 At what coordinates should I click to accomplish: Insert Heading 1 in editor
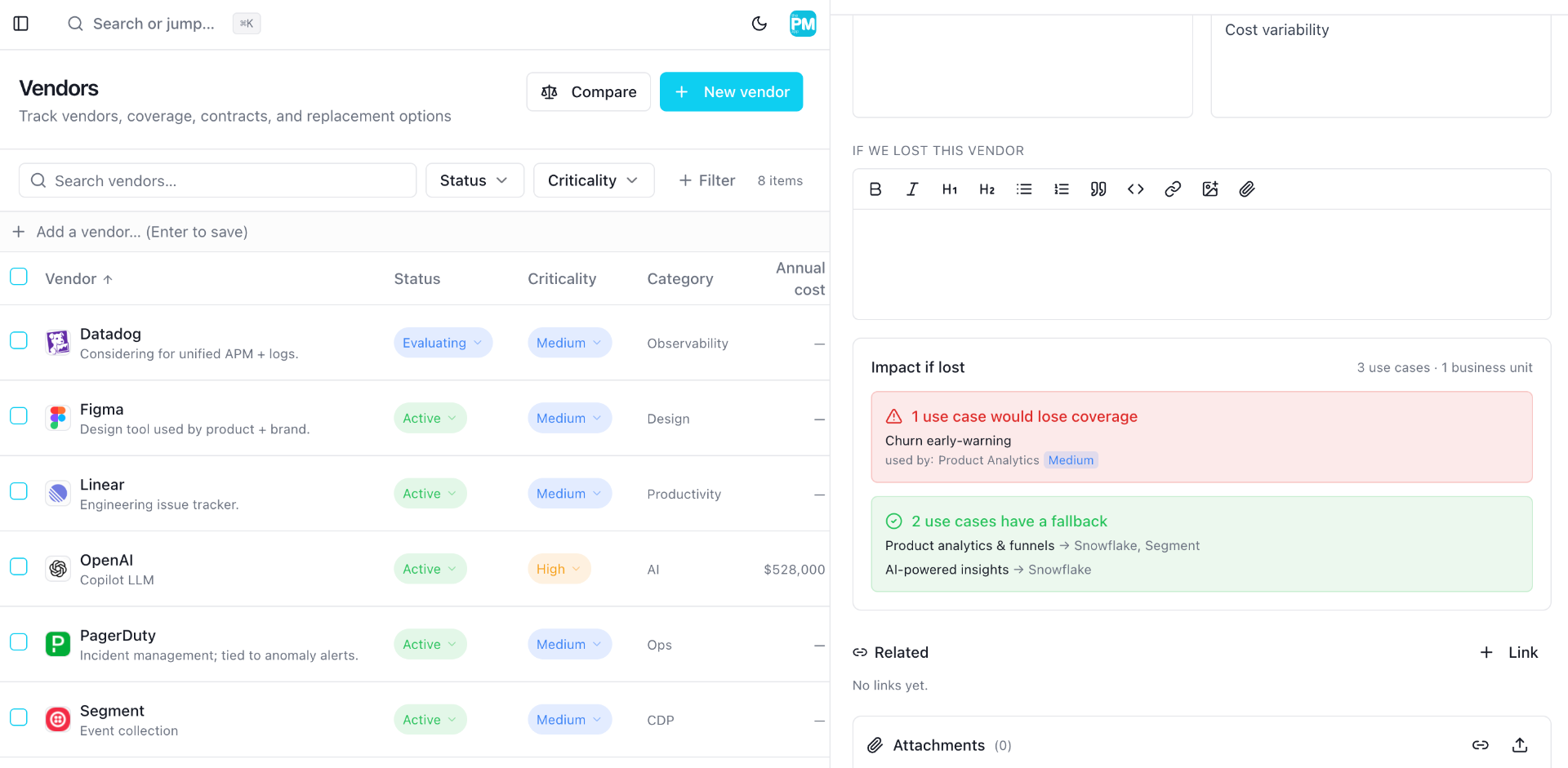click(x=950, y=189)
